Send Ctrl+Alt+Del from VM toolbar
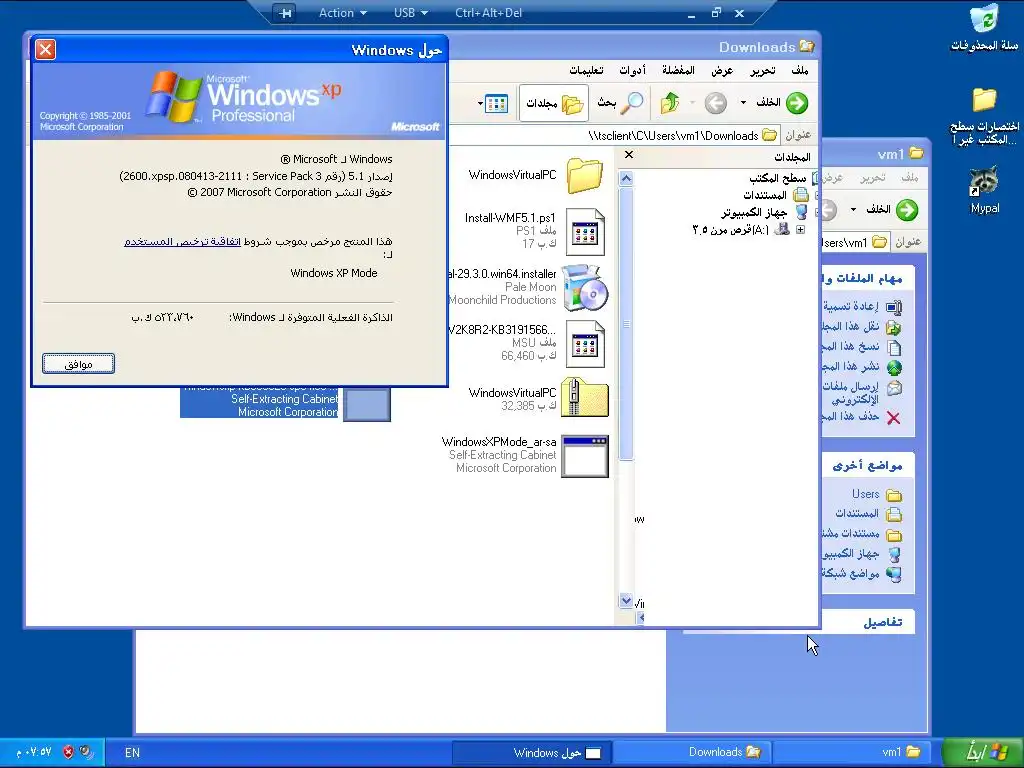The width and height of the screenshot is (1024, 768). pos(488,13)
